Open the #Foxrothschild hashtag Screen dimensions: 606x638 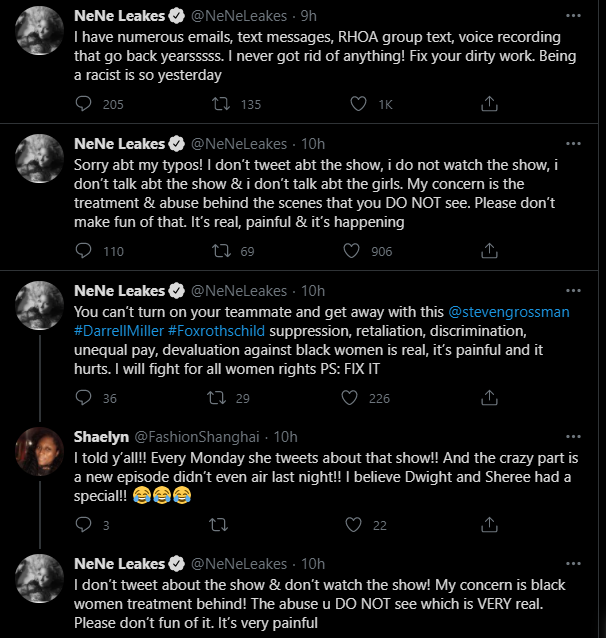click(216, 331)
